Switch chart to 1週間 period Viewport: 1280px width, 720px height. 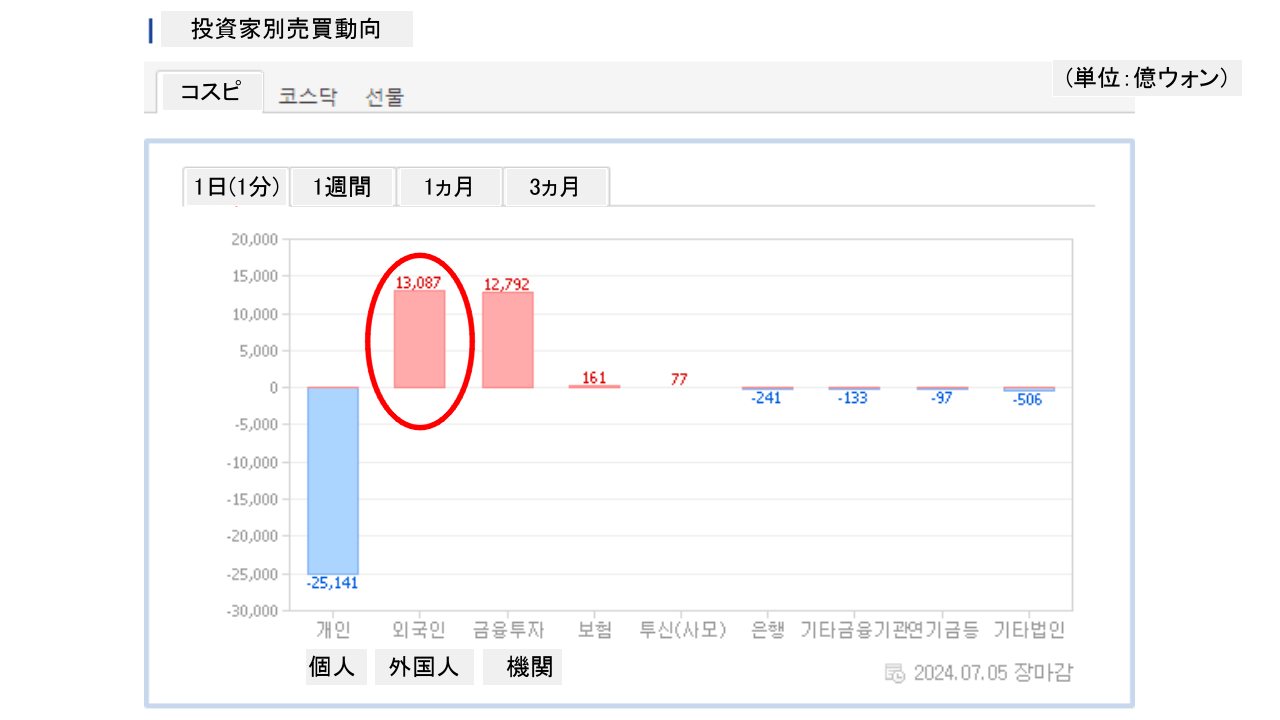[342, 187]
